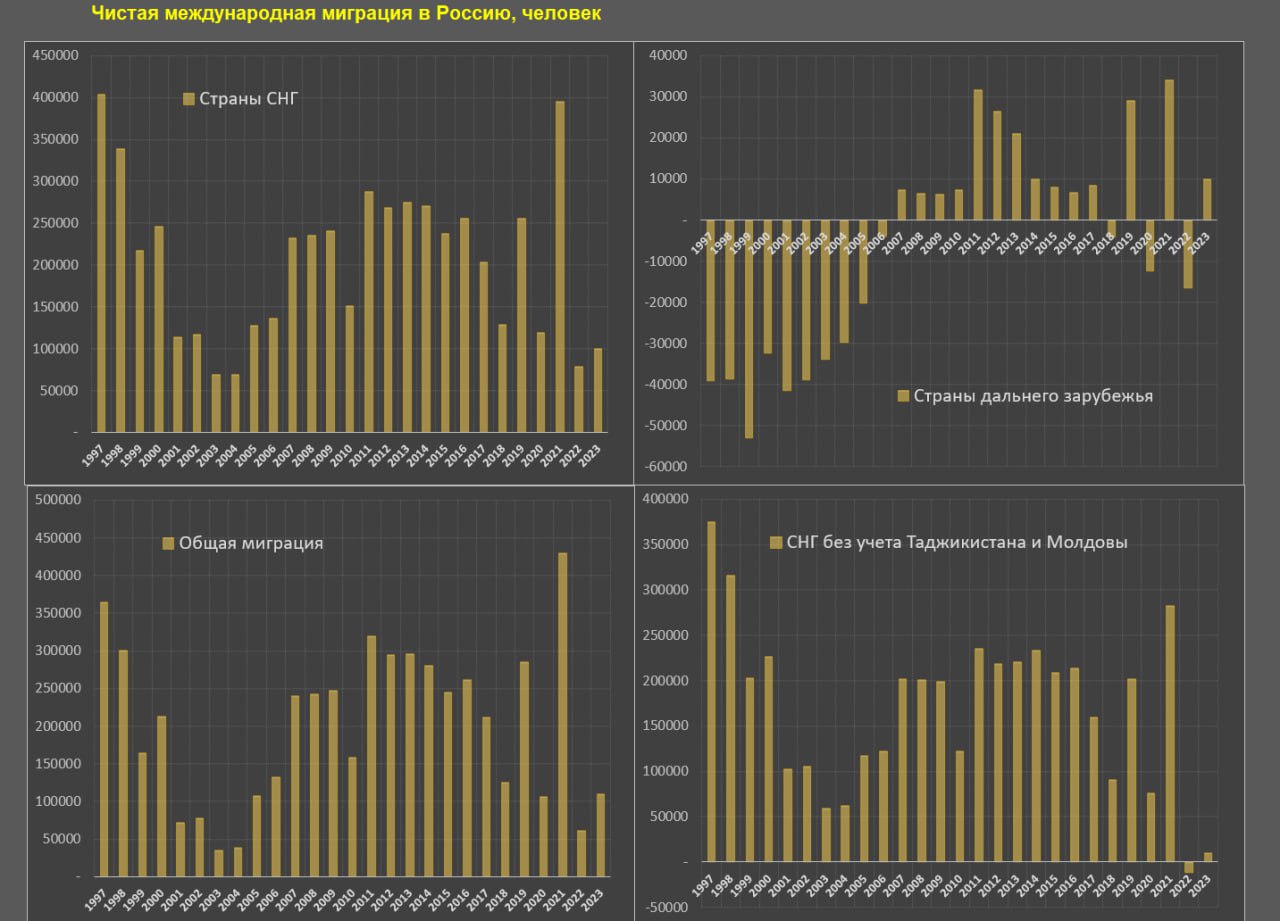
Task: Click the Общая миграция legend text
Action: 251,543
